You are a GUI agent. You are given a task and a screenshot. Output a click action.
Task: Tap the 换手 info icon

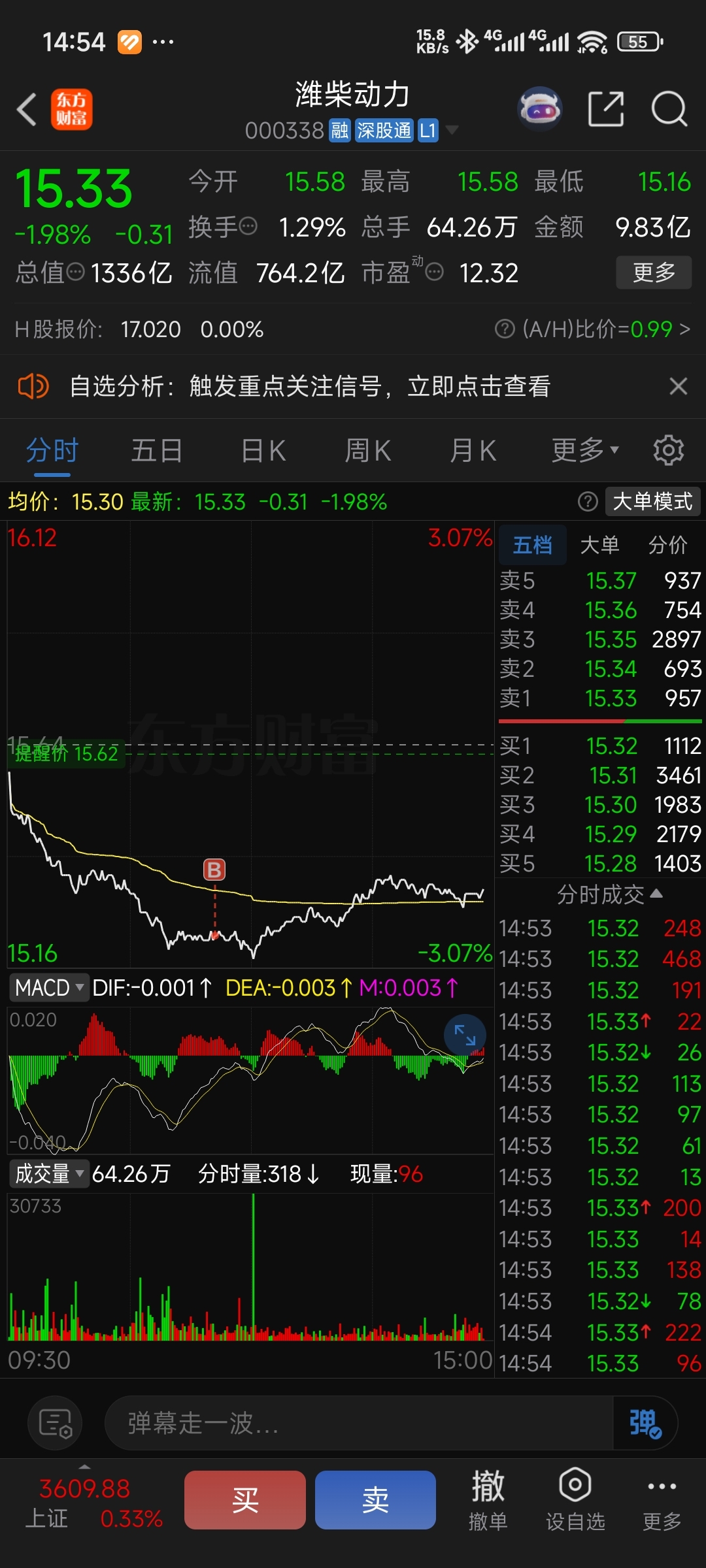coord(248,227)
